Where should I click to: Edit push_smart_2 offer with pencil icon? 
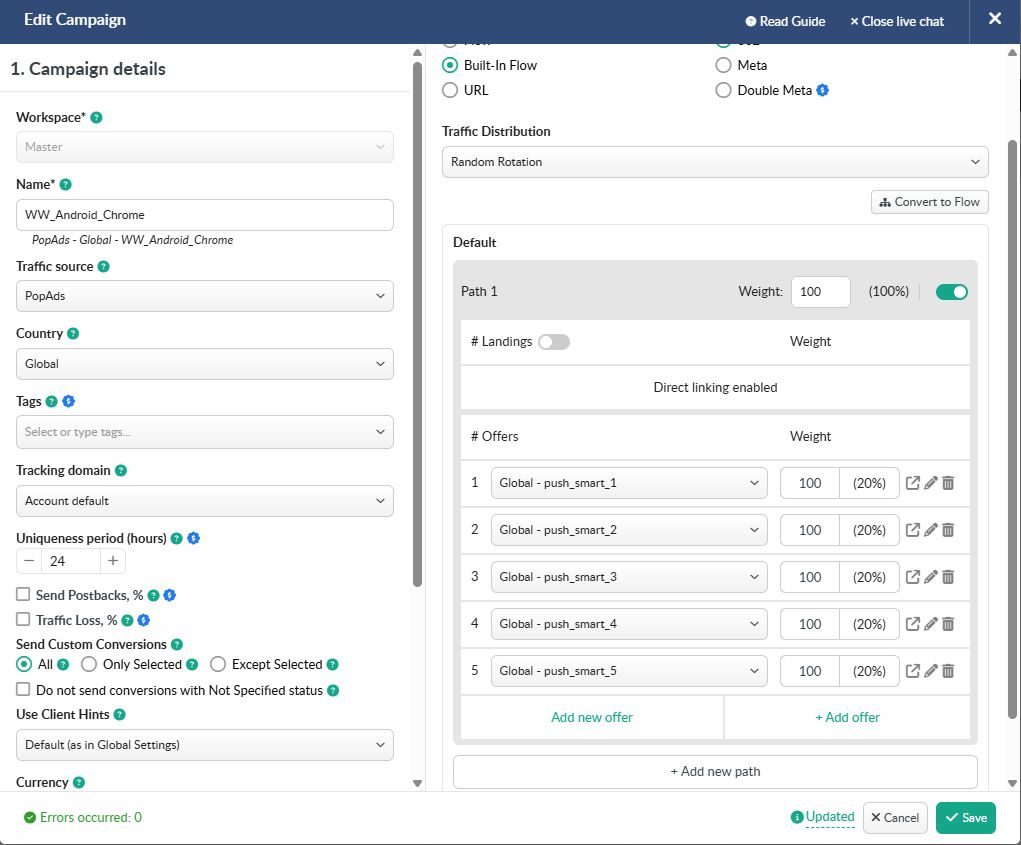click(931, 530)
